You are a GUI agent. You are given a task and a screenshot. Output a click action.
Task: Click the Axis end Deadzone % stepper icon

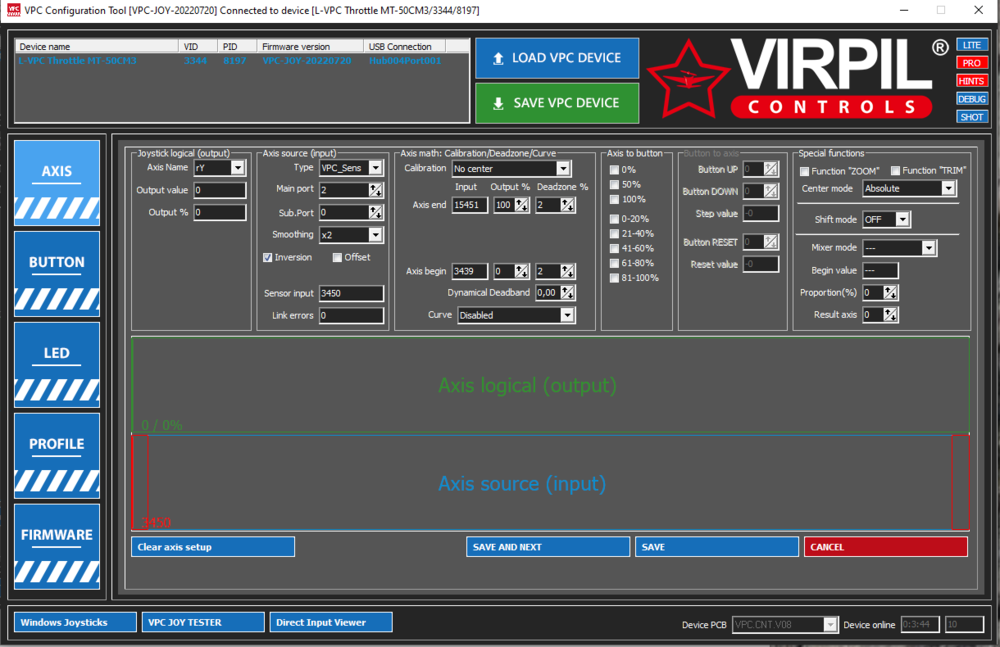[x=568, y=205]
